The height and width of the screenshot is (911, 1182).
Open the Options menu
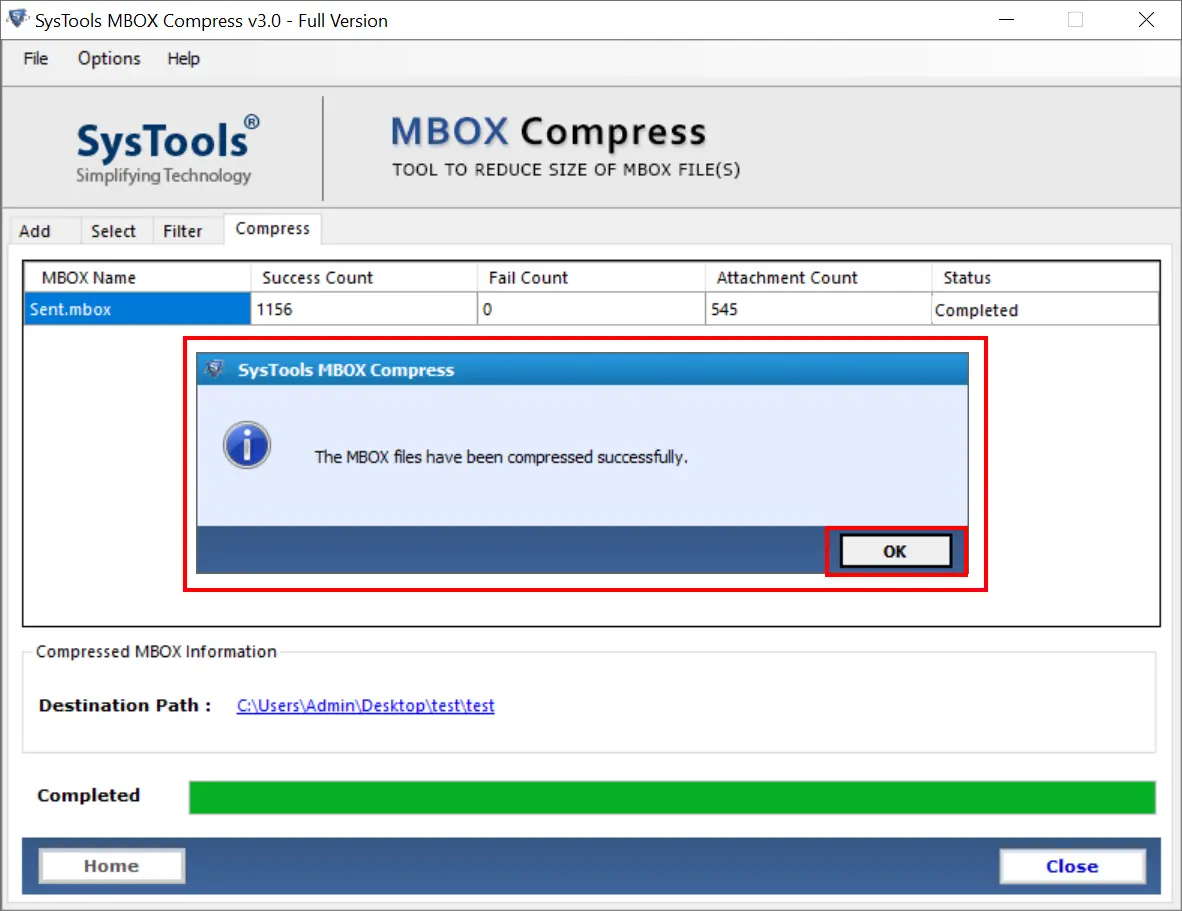click(109, 59)
